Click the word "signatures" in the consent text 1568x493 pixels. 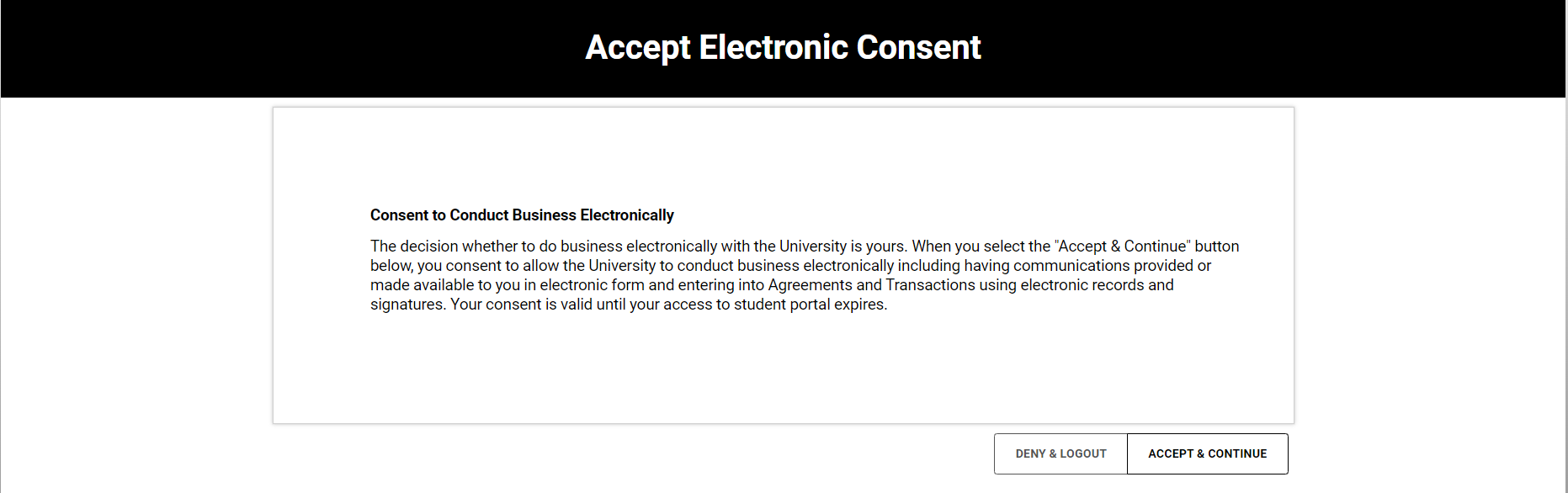[407, 305]
